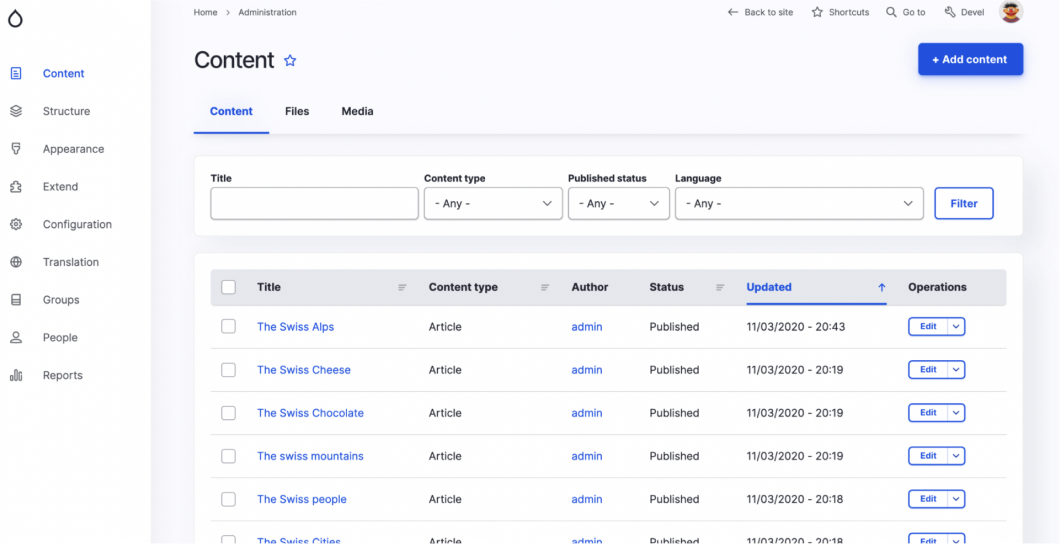The image size is (1060, 544).
Task: Check the box for The Swiss Alps
Action: tap(228, 327)
